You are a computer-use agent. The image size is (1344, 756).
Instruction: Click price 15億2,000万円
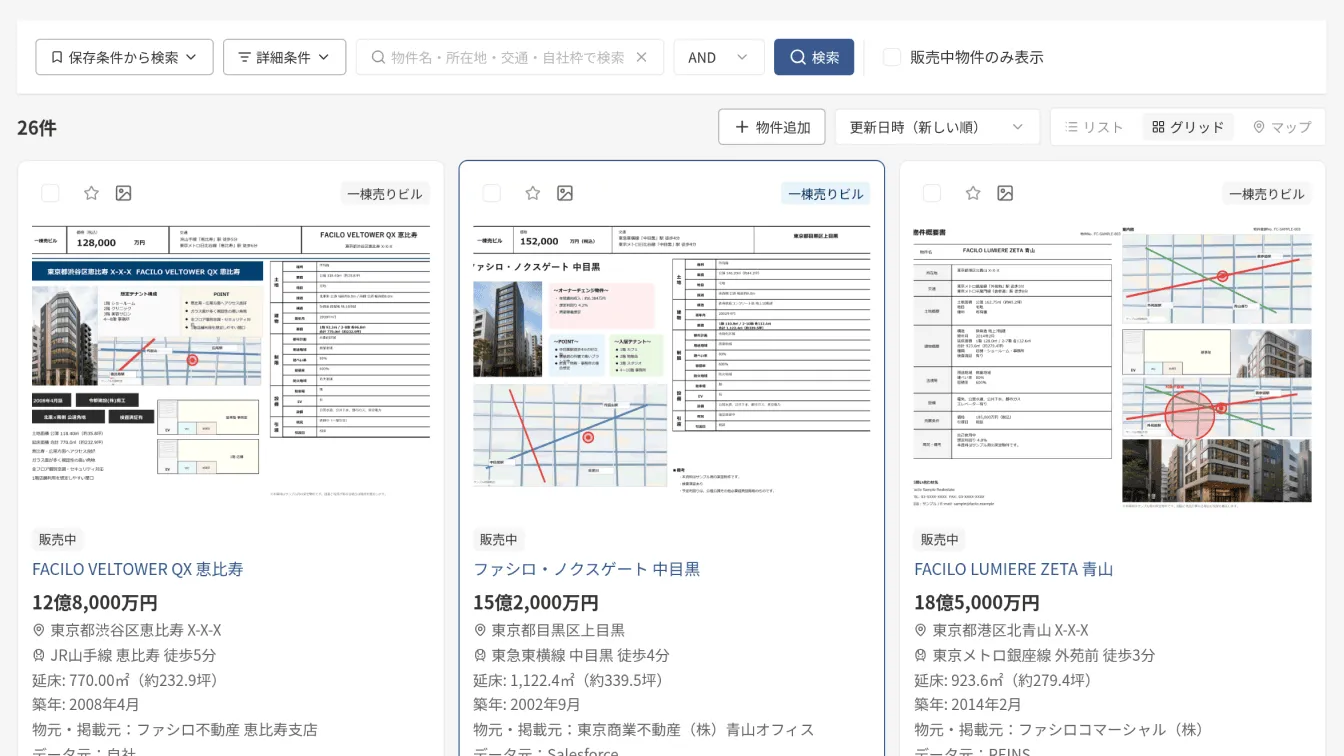click(536, 603)
